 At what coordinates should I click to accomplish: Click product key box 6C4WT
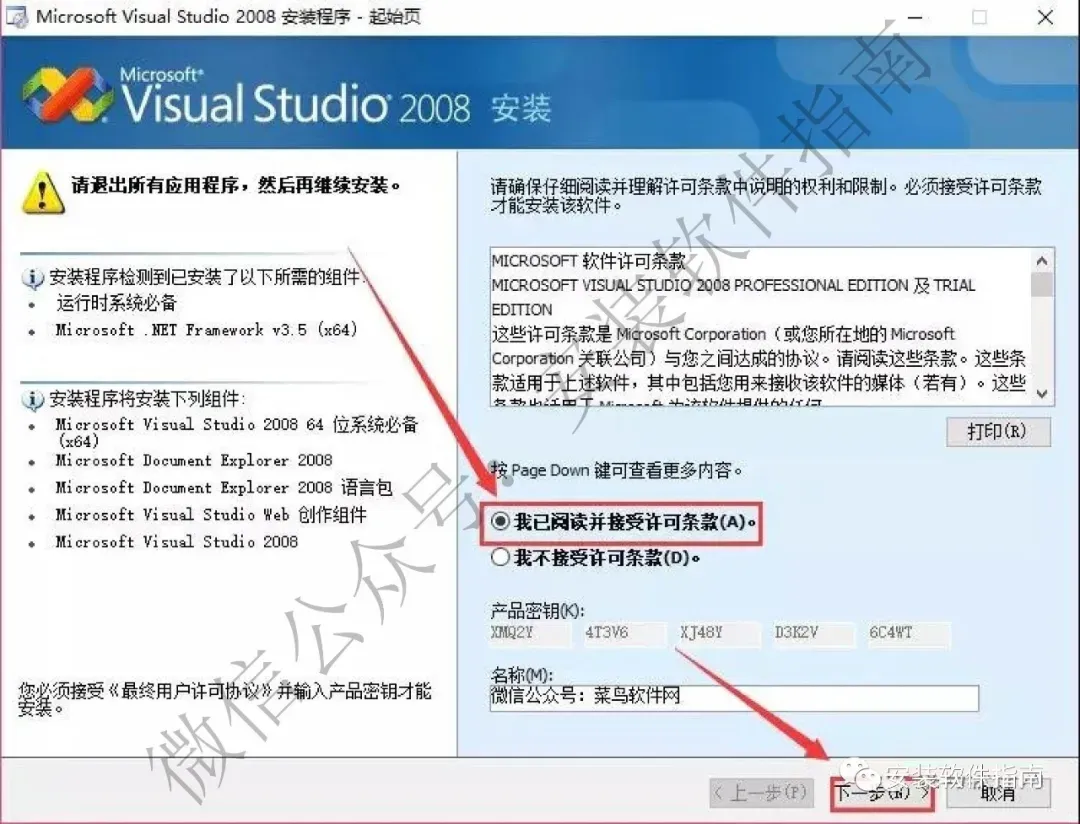tap(909, 633)
